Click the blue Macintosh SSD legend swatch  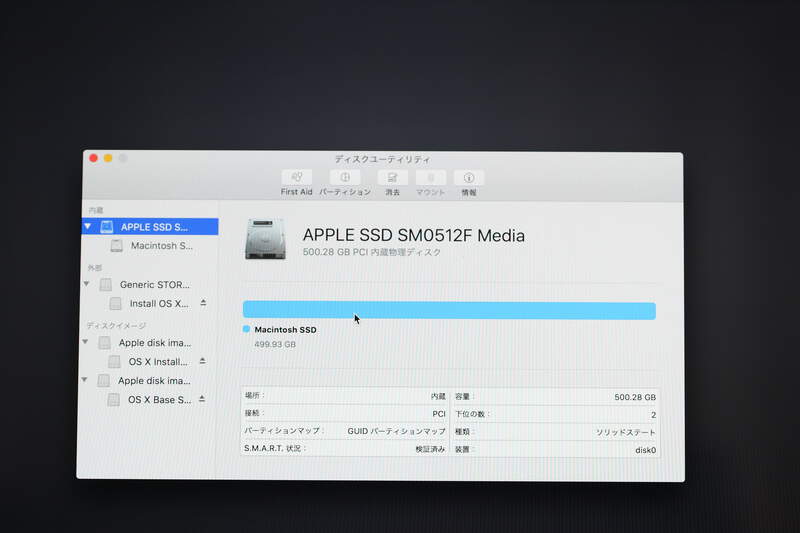pyautogui.click(x=246, y=329)
